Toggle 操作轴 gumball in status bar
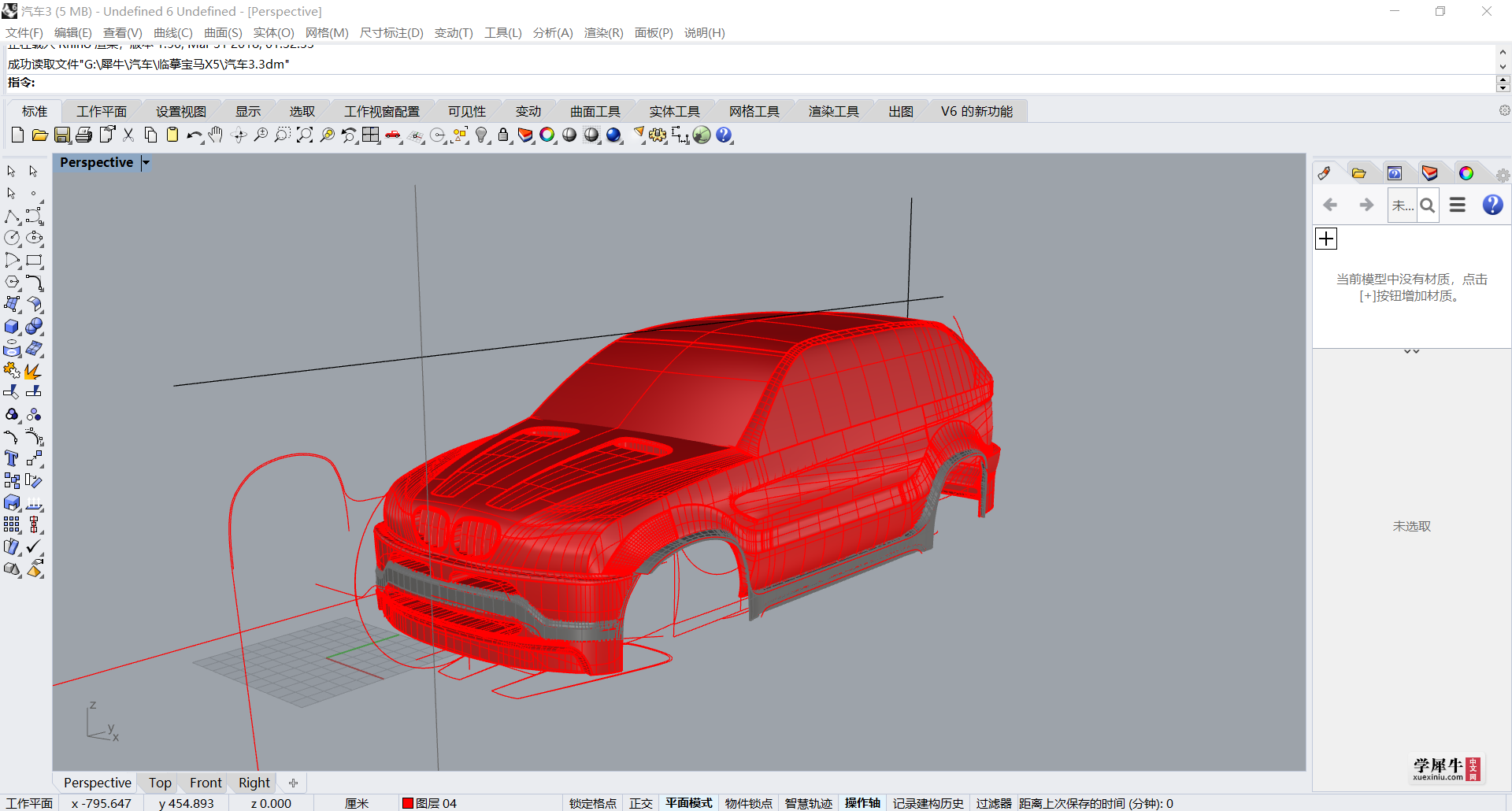 [x=863, y=803]
